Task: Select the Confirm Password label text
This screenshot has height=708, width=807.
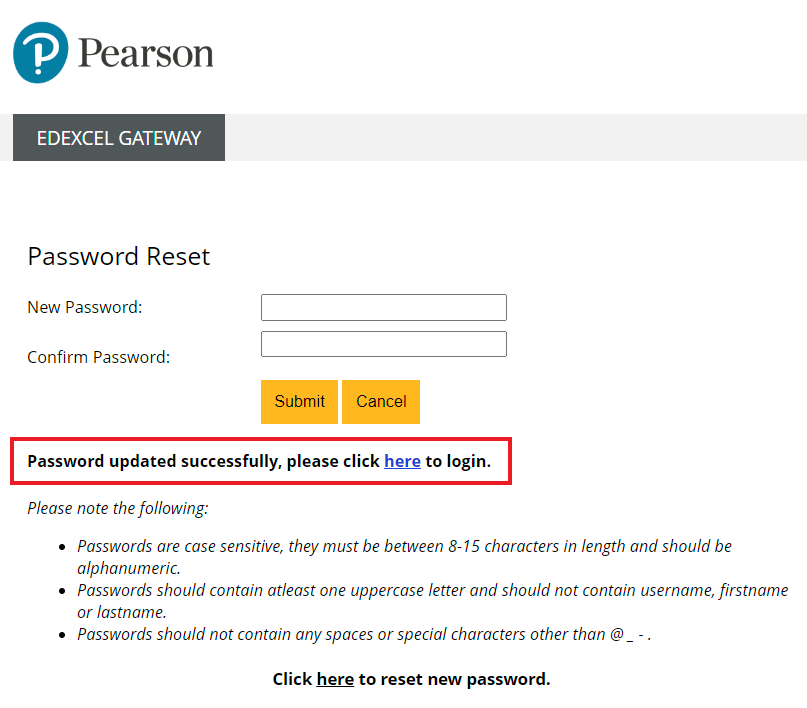Action: 97,356
